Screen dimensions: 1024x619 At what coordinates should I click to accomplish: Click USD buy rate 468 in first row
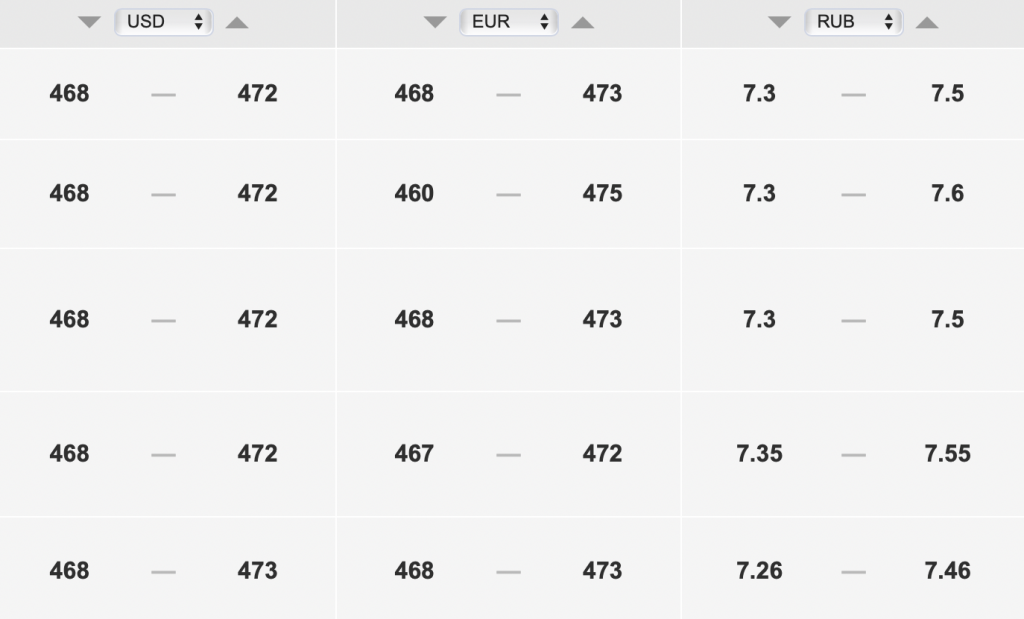click(x=69, y=94)
